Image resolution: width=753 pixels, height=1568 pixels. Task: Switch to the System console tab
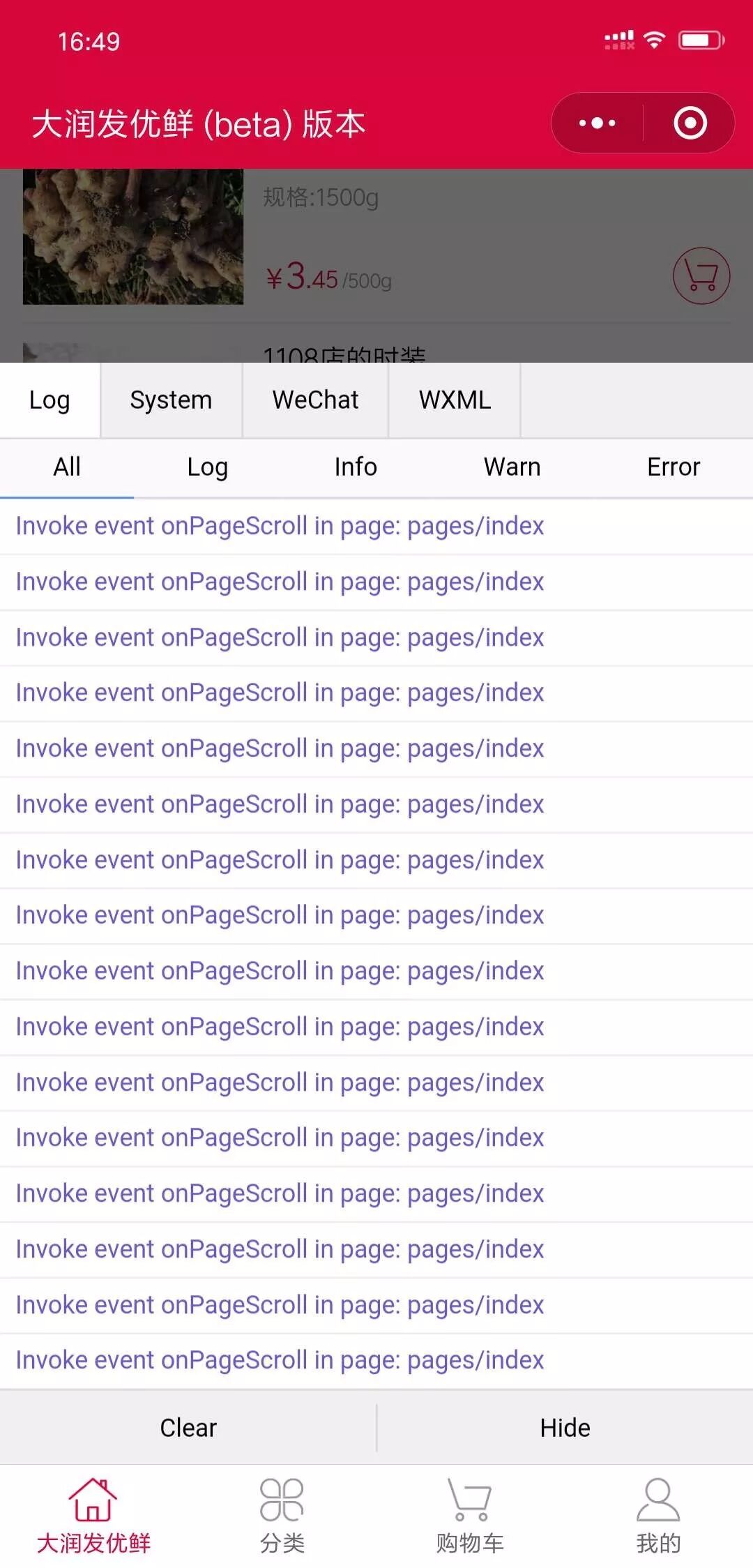tap(172, 400)
